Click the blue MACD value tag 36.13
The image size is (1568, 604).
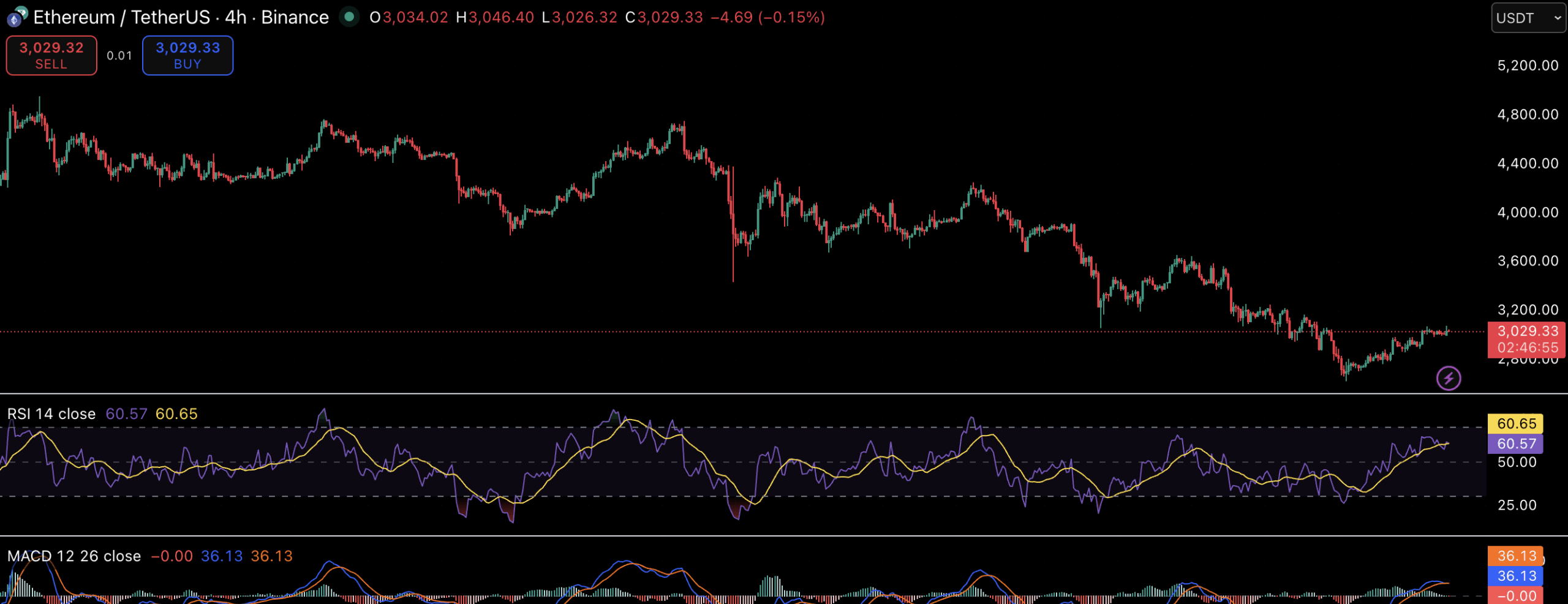(1515, 576)
